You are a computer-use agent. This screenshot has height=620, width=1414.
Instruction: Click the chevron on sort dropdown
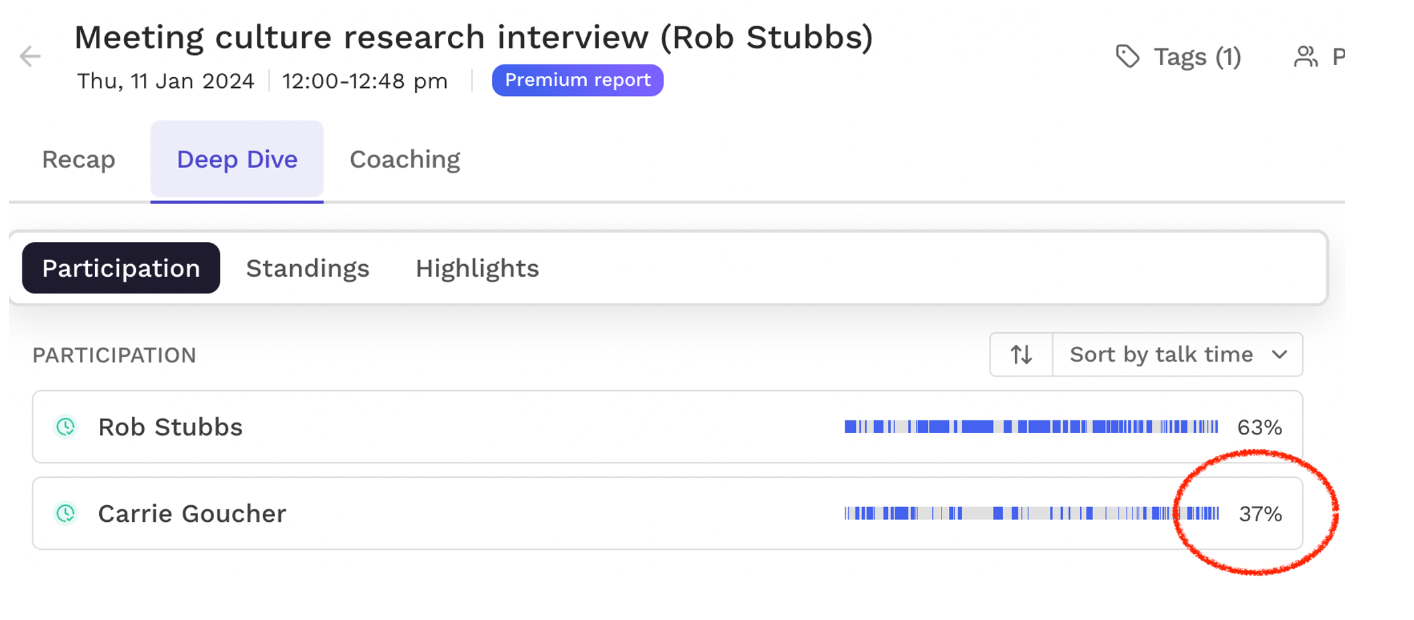[1279, 354]
